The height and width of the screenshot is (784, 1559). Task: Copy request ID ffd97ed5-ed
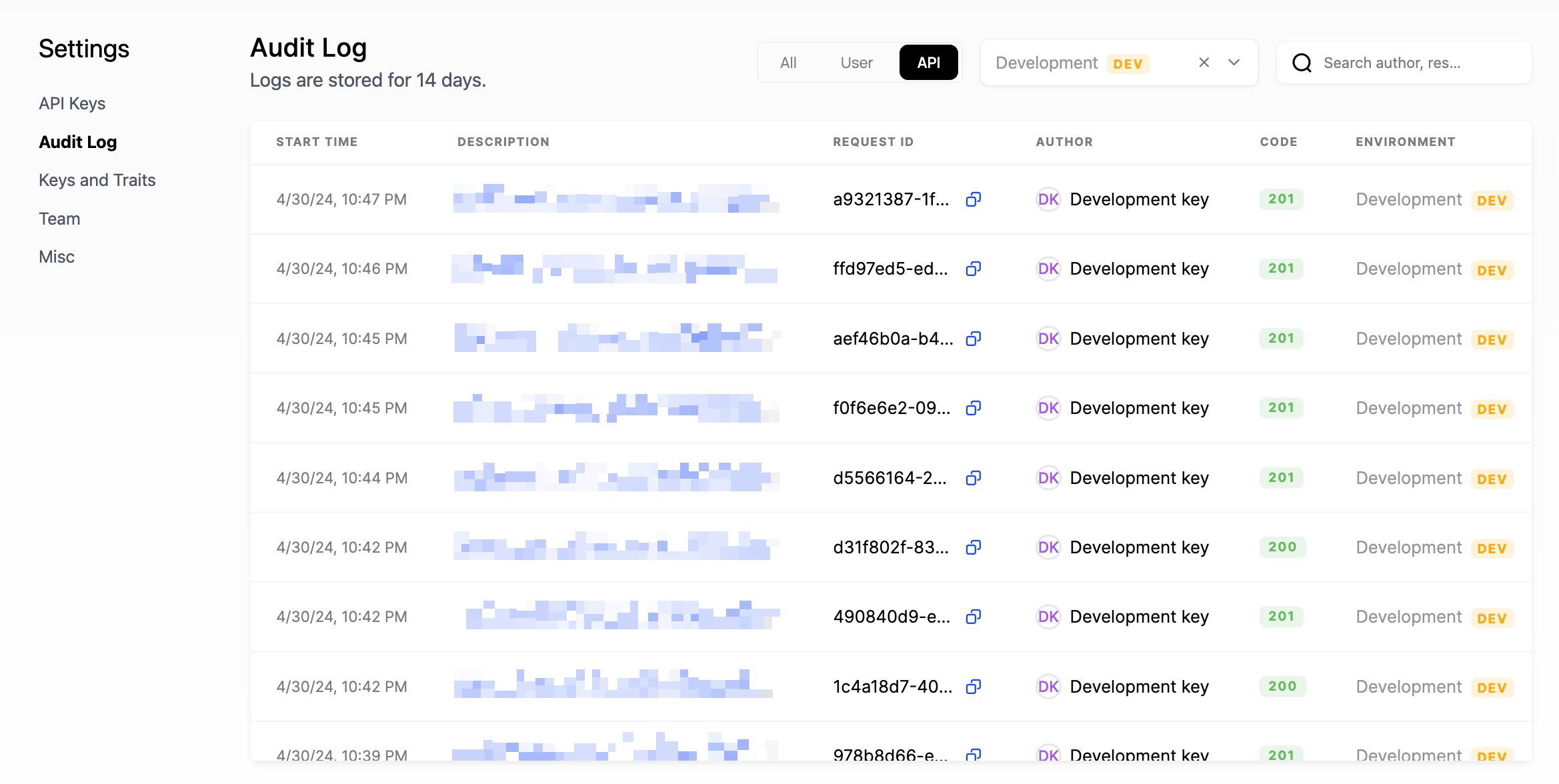[x=974, y=269]
